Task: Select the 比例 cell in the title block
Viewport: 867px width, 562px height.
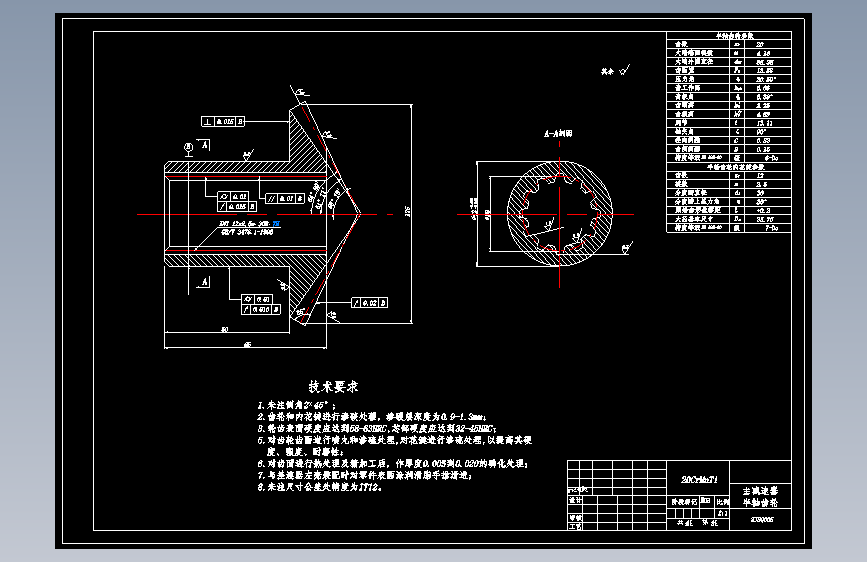Action: click(x=722, y=502)
